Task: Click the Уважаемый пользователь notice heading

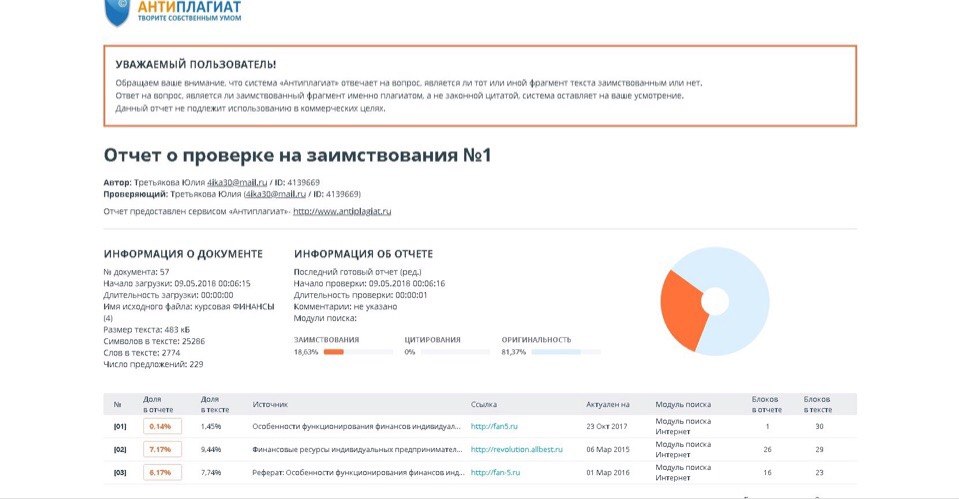Action: point(196,64)
